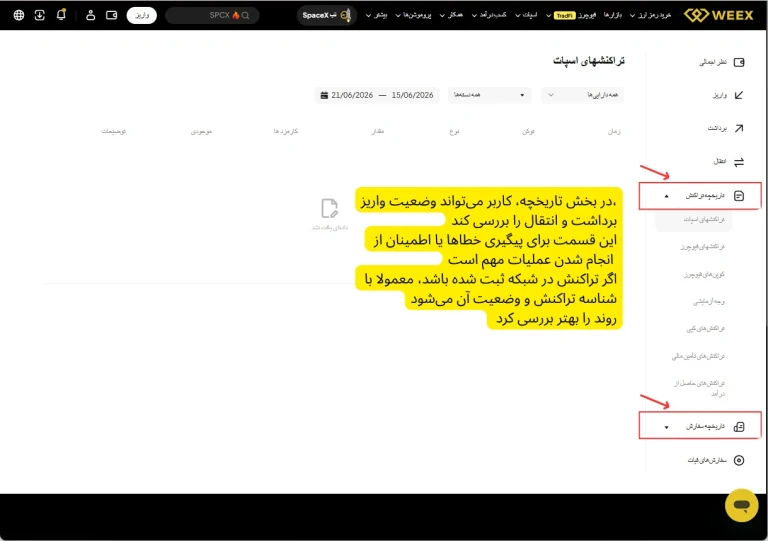Click the توکن (token) column header

528,131
